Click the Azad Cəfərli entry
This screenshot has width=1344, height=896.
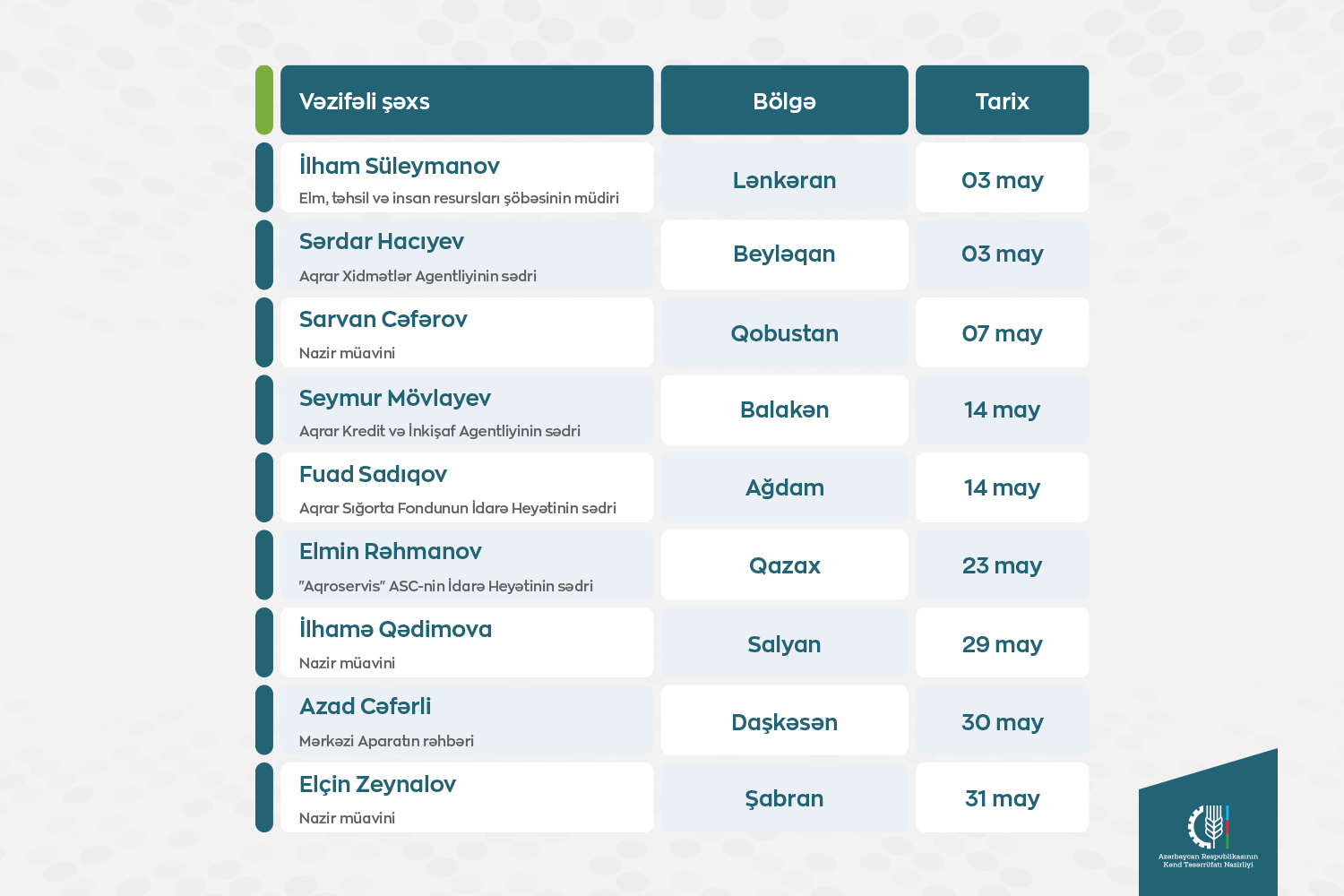click(467, 719)
